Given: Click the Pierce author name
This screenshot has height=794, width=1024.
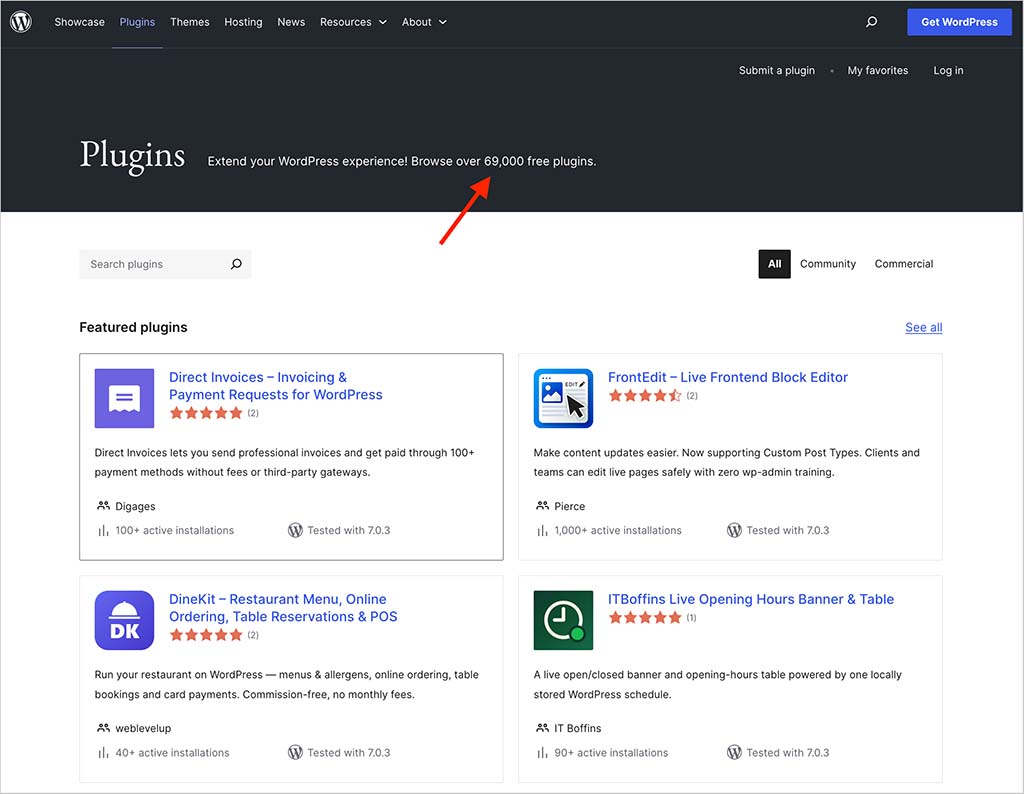Looking at the screenshot, I should coord(569,506).
